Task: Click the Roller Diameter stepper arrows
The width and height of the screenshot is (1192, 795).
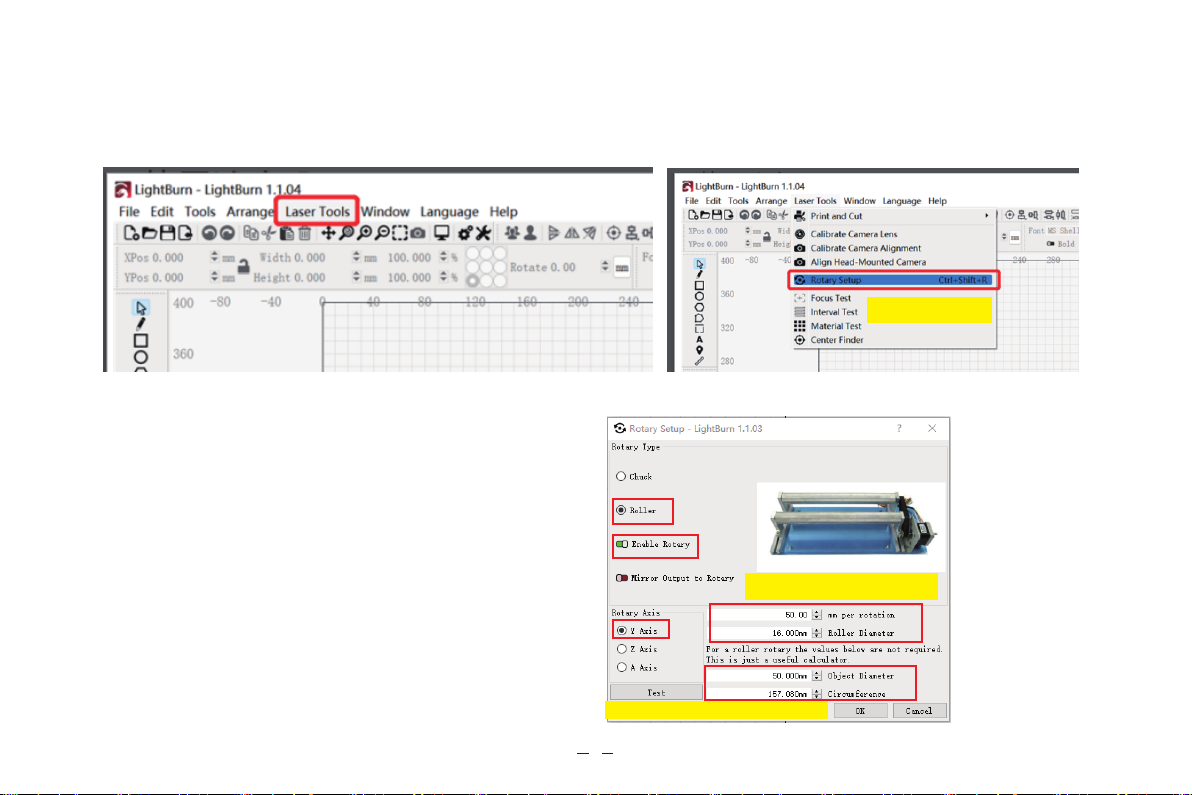Action: (x=816, y=632)
